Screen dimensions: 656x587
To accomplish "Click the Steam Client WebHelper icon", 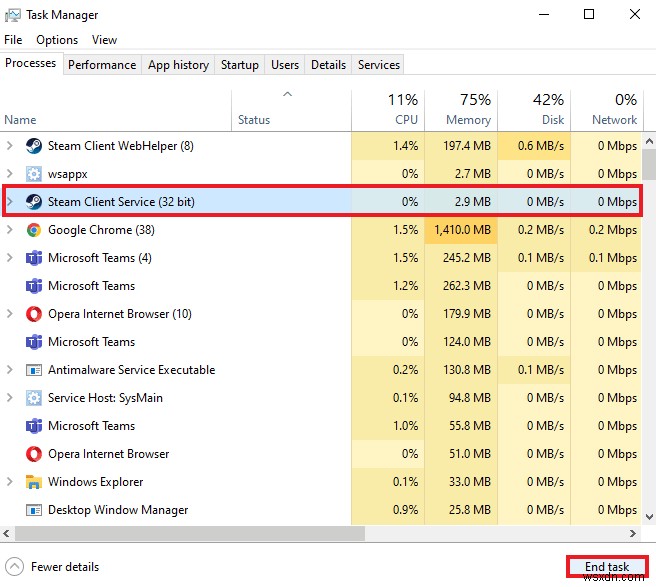I will [33, 146].
